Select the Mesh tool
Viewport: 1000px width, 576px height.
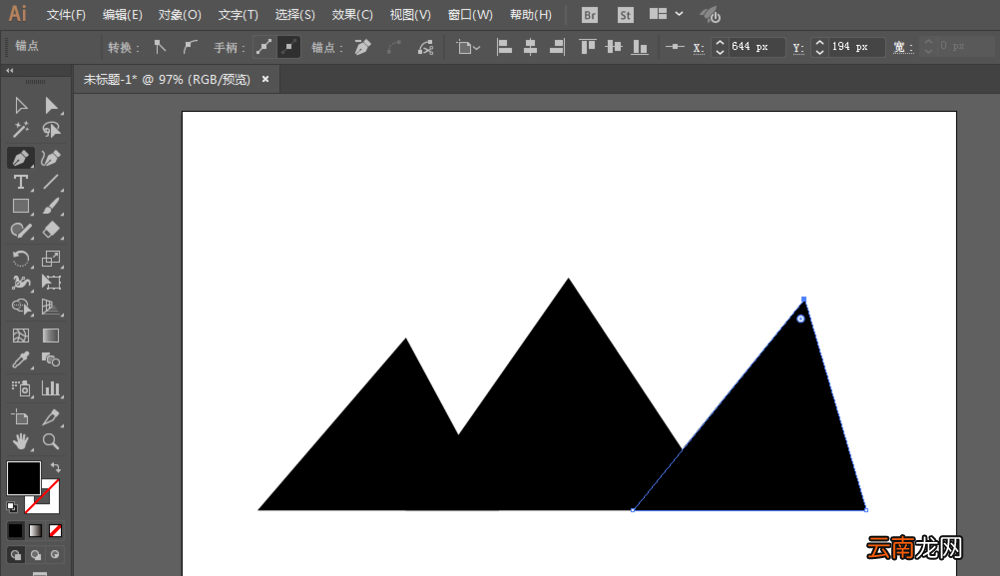click(x=20, y=336)
